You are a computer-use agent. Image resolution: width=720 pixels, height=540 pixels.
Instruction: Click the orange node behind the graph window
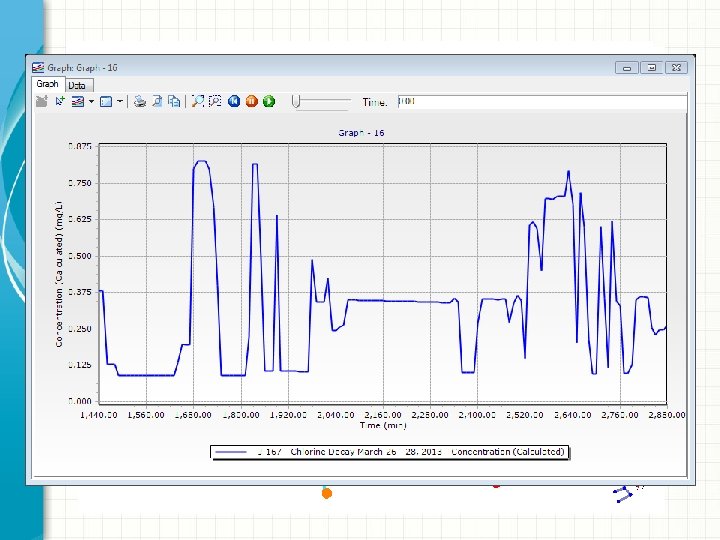point(327,493)
